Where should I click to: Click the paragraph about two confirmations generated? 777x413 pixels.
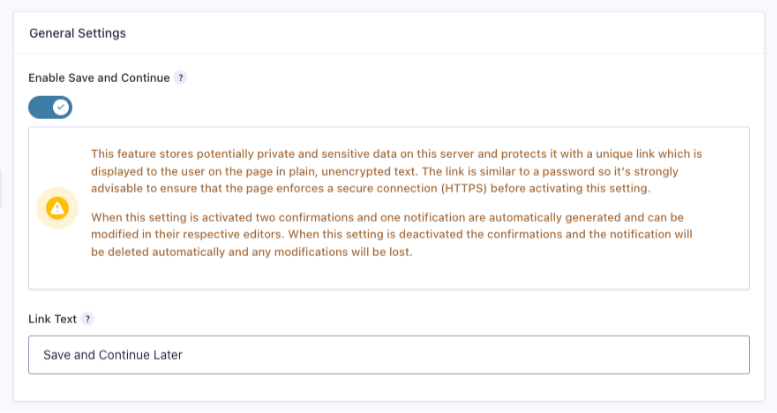click(391, 235)
